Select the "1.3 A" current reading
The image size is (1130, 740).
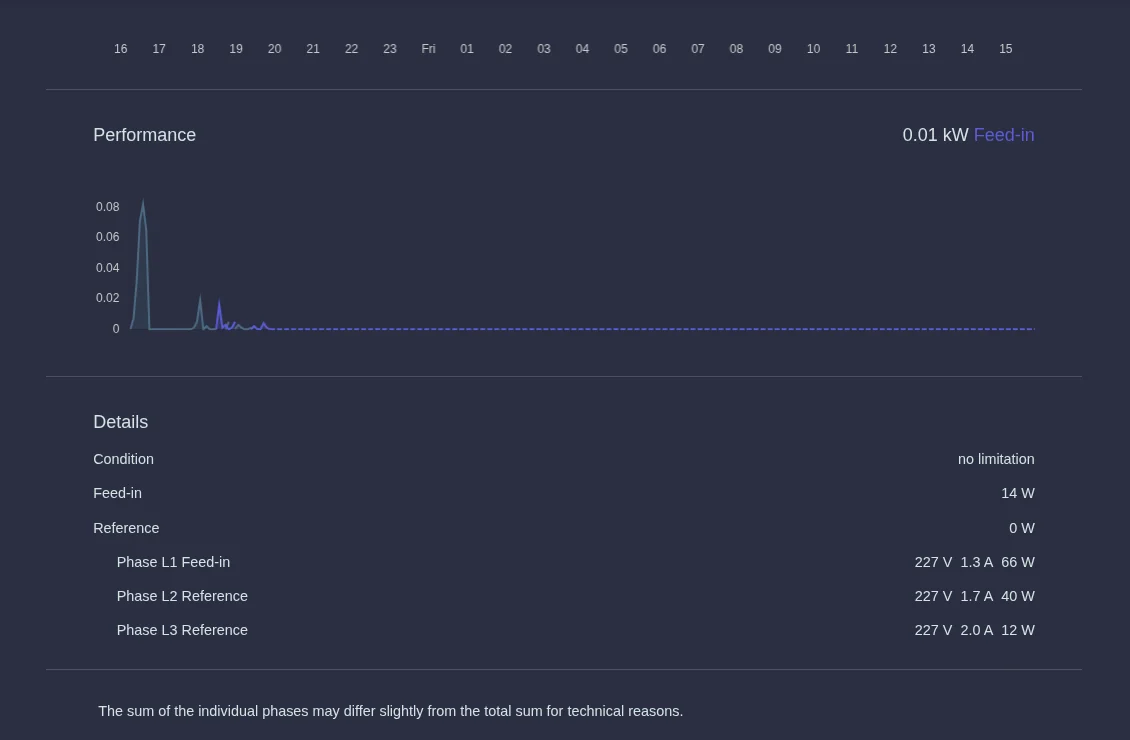point(976,562)
